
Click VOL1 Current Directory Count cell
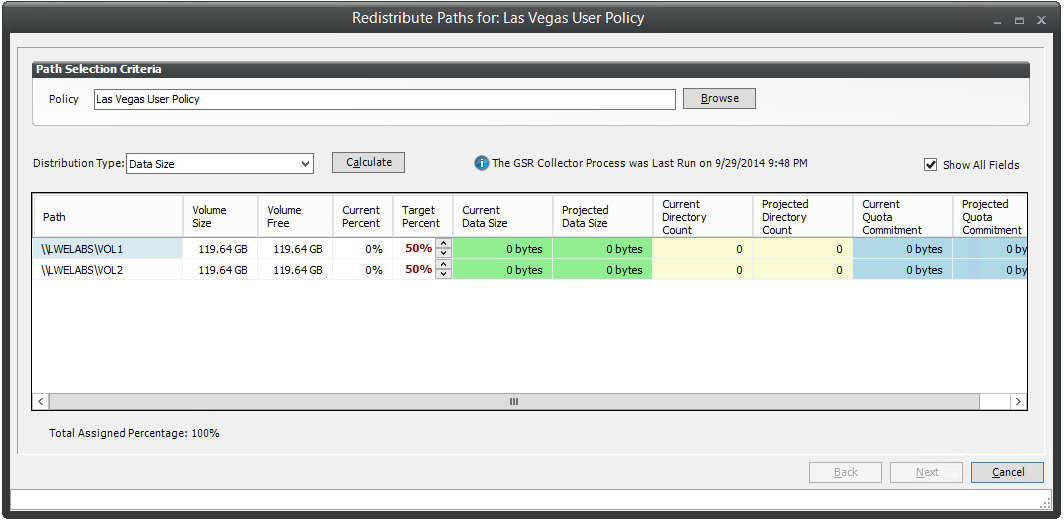click(702, 249)
